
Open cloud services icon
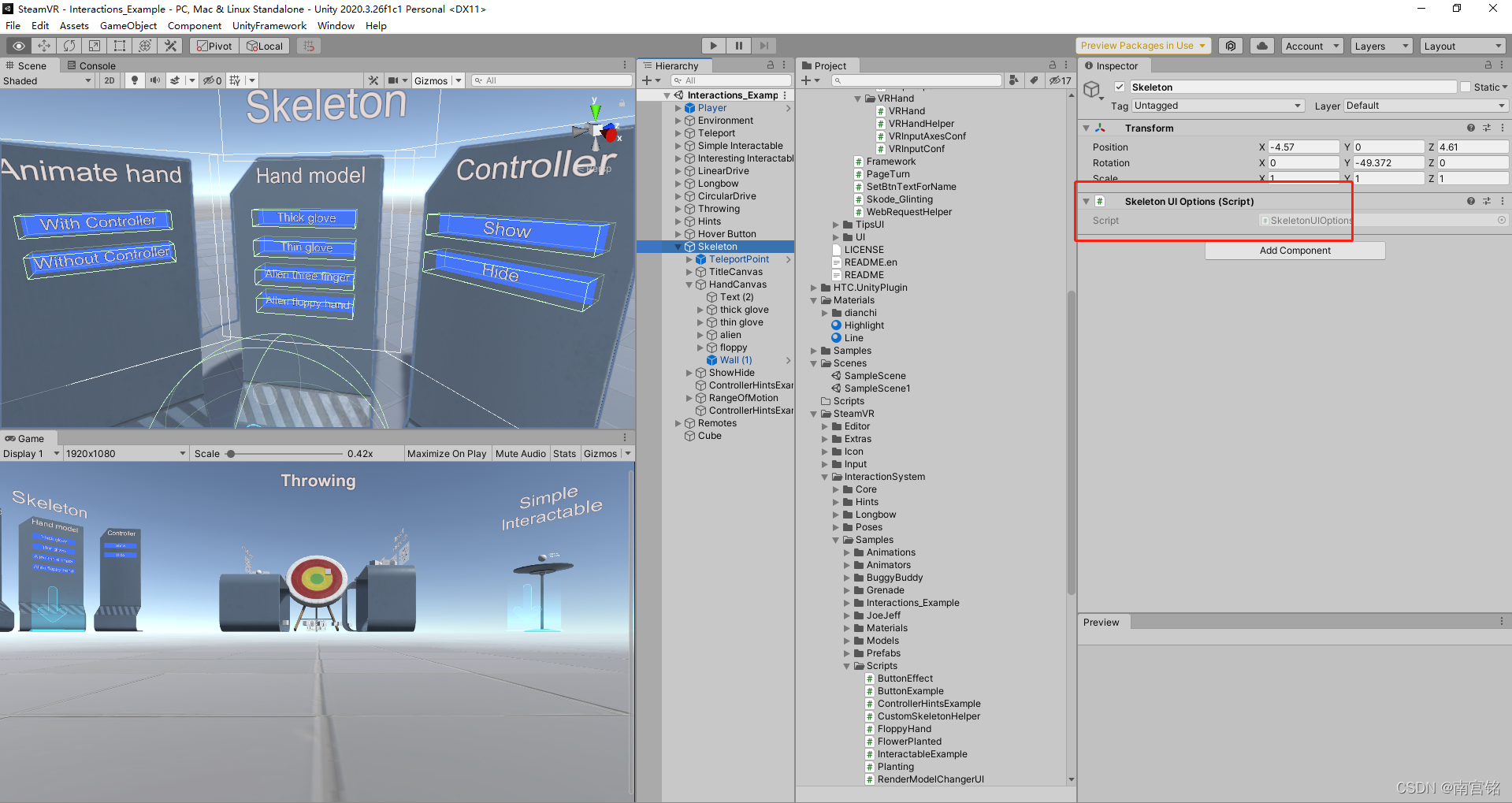click(1261, 46)
